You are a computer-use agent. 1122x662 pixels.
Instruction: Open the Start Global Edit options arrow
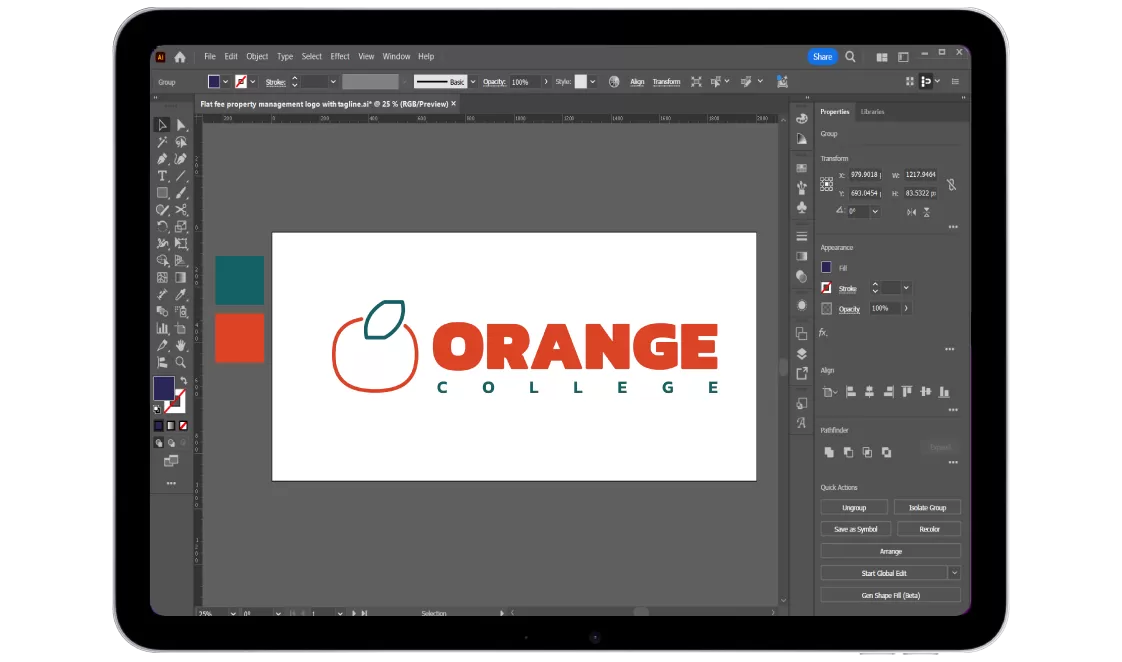(x=954, y=573)
